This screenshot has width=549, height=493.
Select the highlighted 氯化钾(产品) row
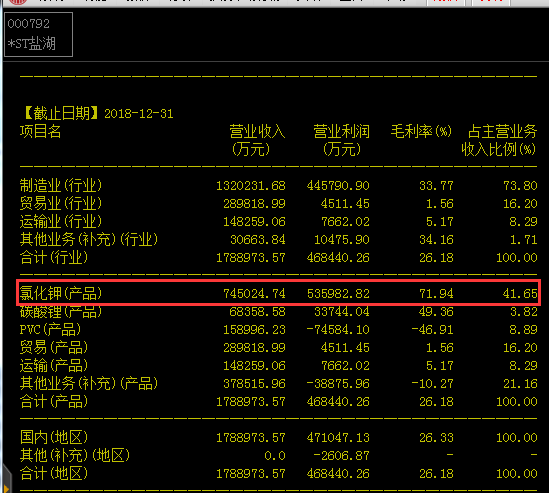pos(279,293)
